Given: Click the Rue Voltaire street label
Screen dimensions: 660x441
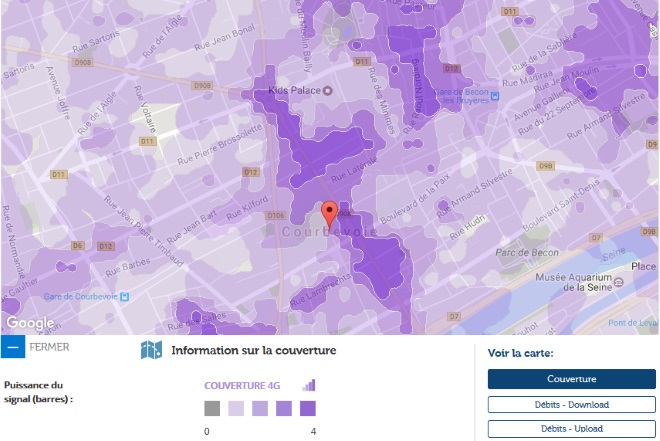Looking at the screenshot, I should pos(145,109).
